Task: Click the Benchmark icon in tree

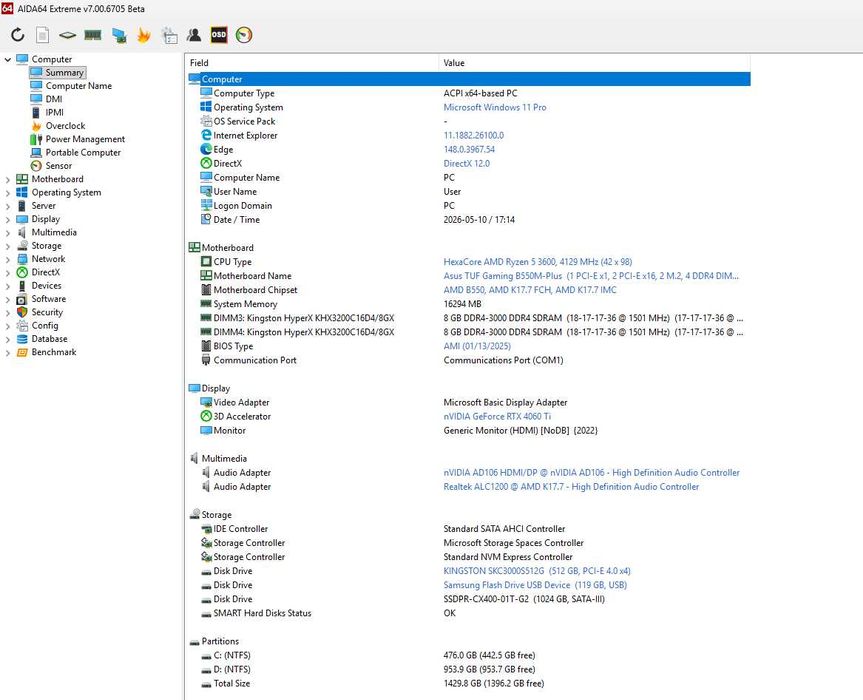Action: click(x=22, y=352)
